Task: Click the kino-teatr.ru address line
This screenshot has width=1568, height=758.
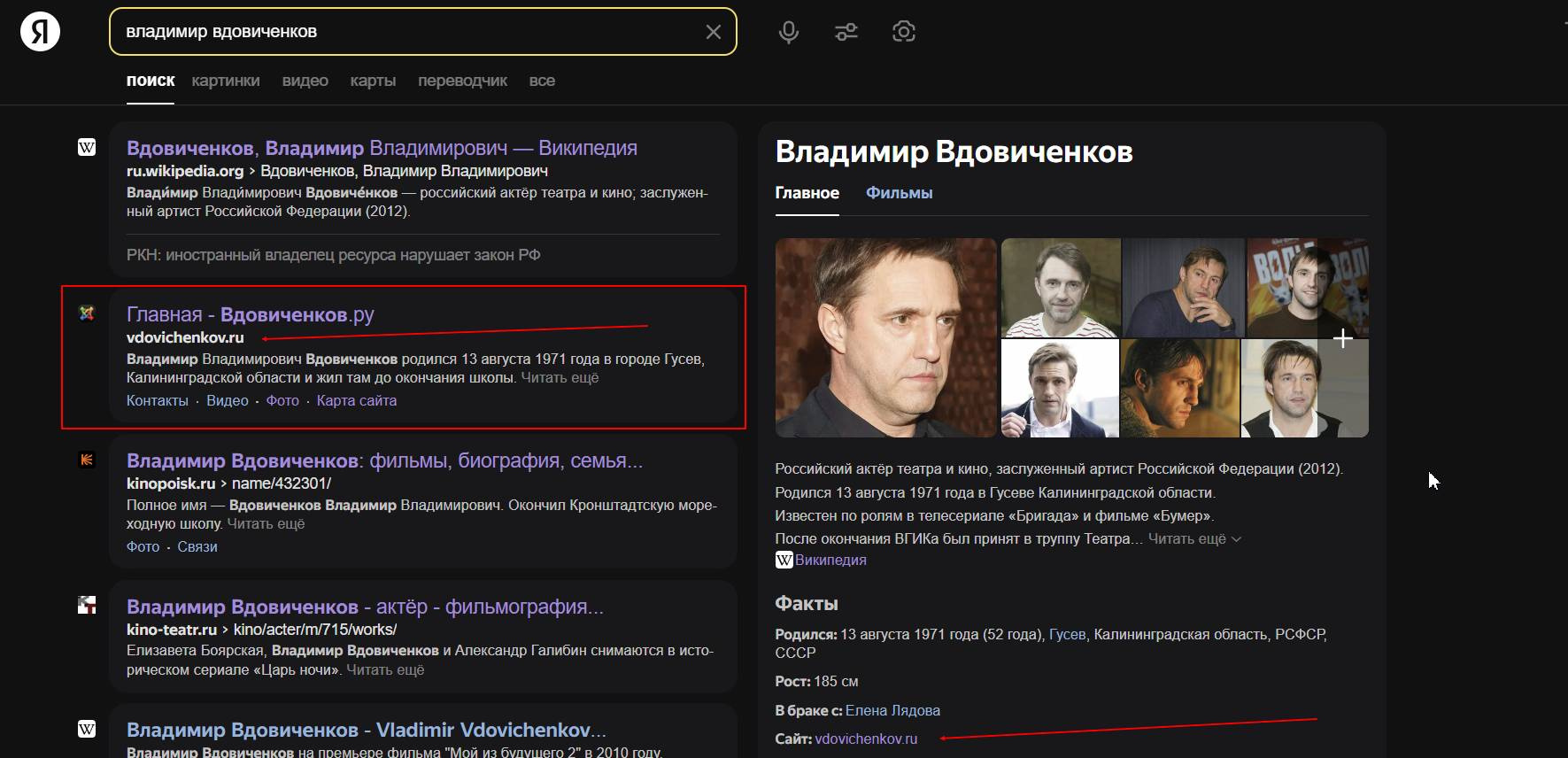Action: tap(261, 630)
